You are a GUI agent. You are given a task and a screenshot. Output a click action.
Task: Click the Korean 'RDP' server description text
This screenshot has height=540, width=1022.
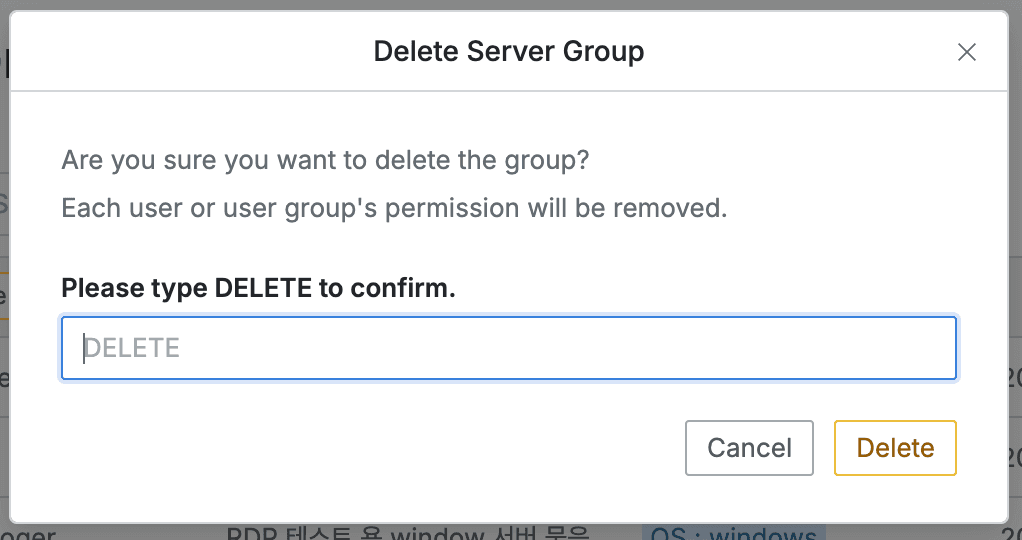(408, 532)
